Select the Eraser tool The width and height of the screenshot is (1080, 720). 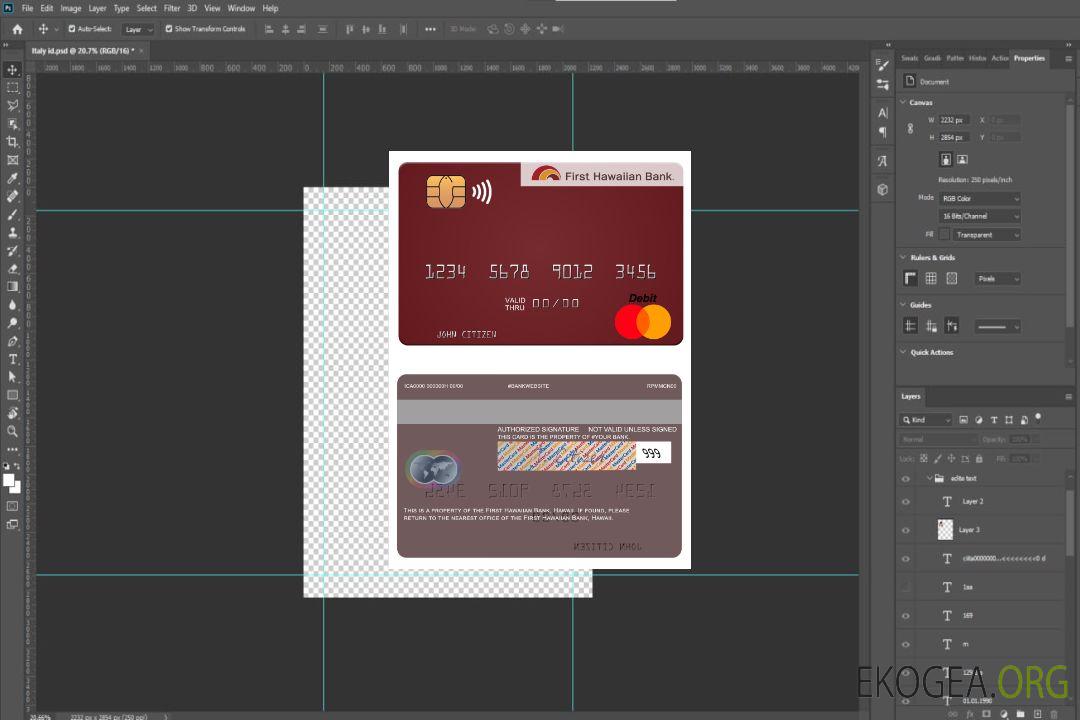pyautogui.click(x=12, y=269)
